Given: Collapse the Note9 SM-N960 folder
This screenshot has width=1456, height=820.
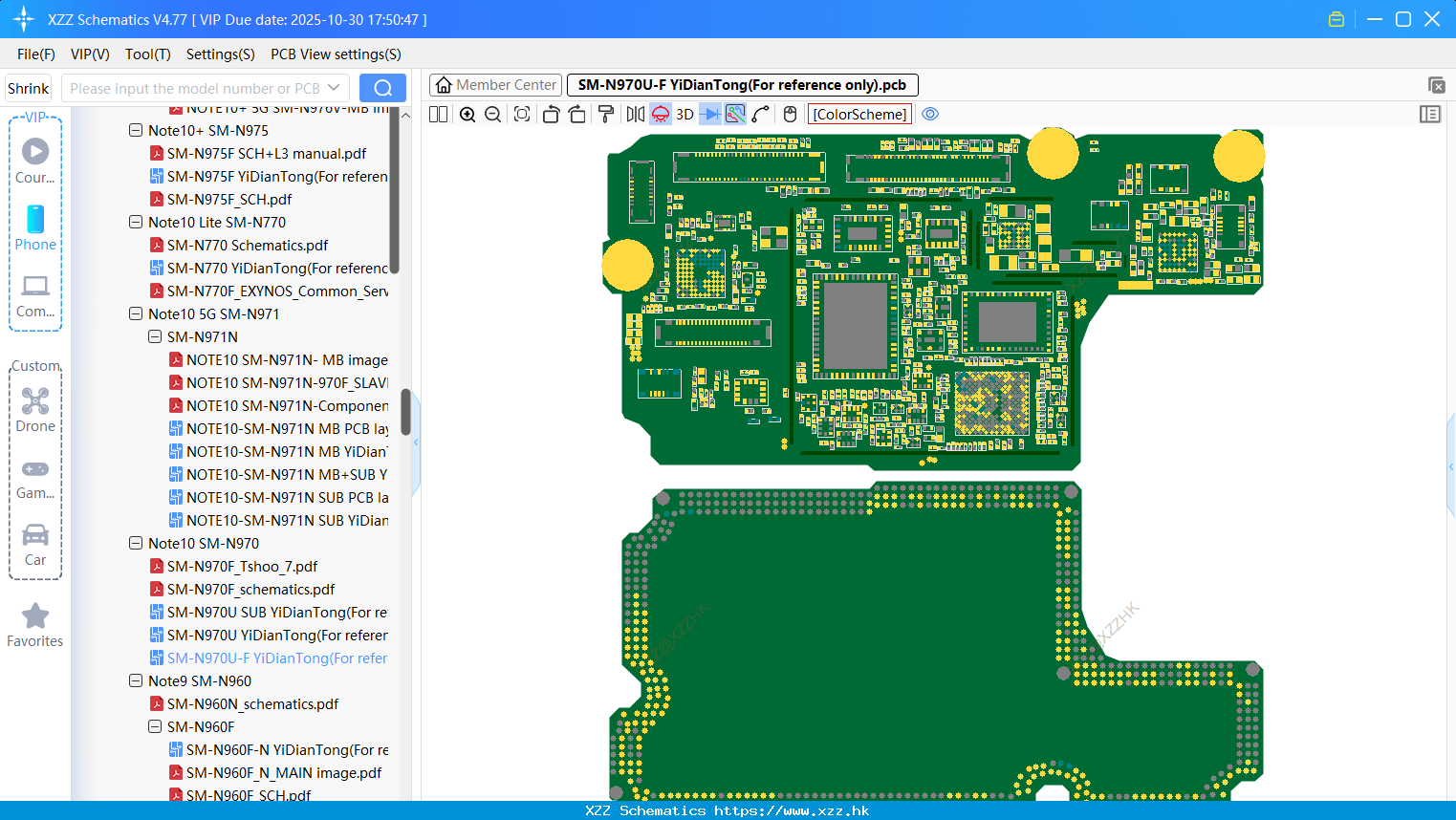Looking at the screenshot, I should (136, 680).
